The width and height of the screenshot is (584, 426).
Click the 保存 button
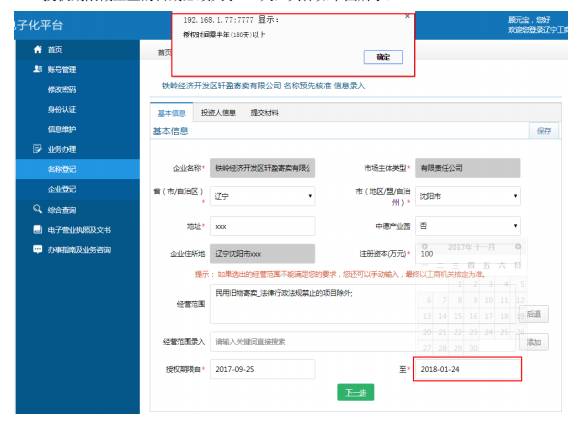click(544, 131)
